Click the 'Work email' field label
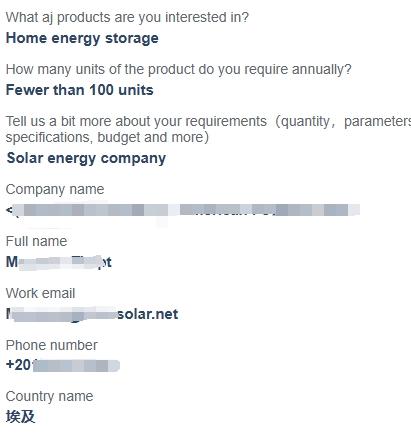Screen dimensions: 411x433 (x=40, y=293)
